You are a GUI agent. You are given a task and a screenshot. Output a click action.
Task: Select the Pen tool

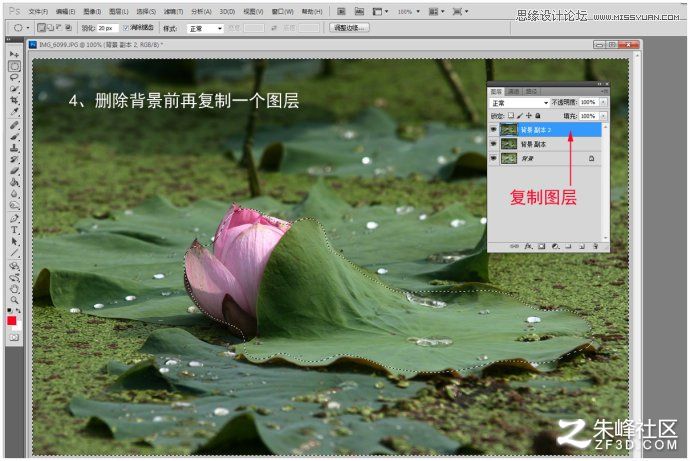click(14, 219)
